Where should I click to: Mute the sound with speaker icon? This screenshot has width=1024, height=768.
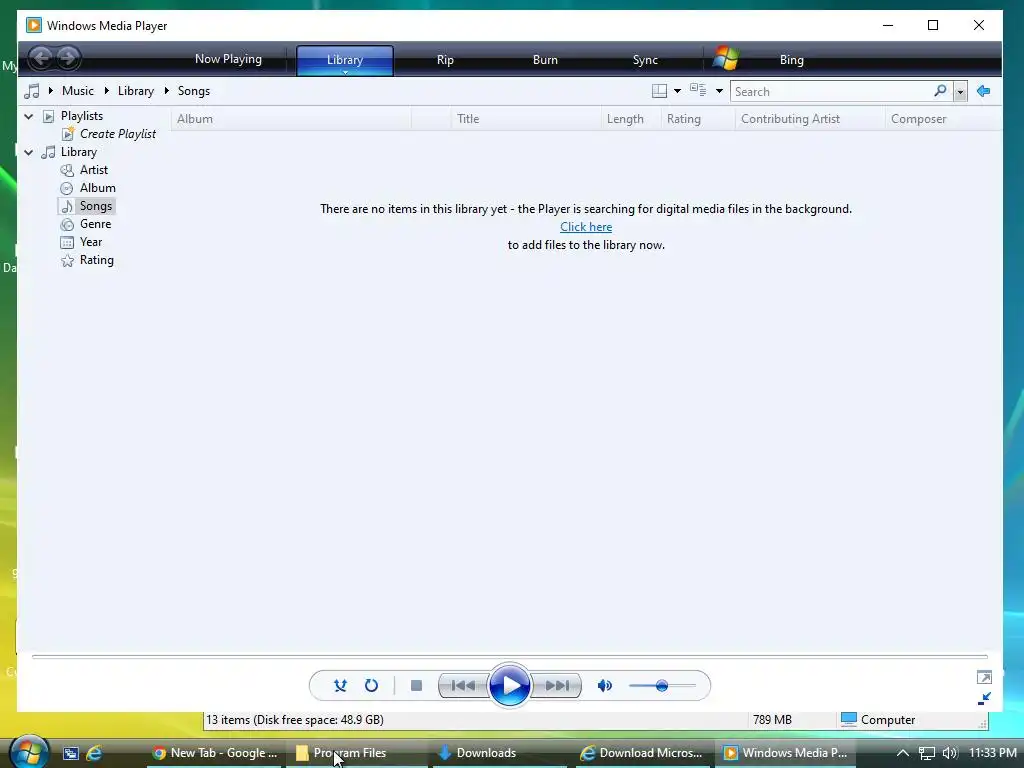(x=605, y=685)
